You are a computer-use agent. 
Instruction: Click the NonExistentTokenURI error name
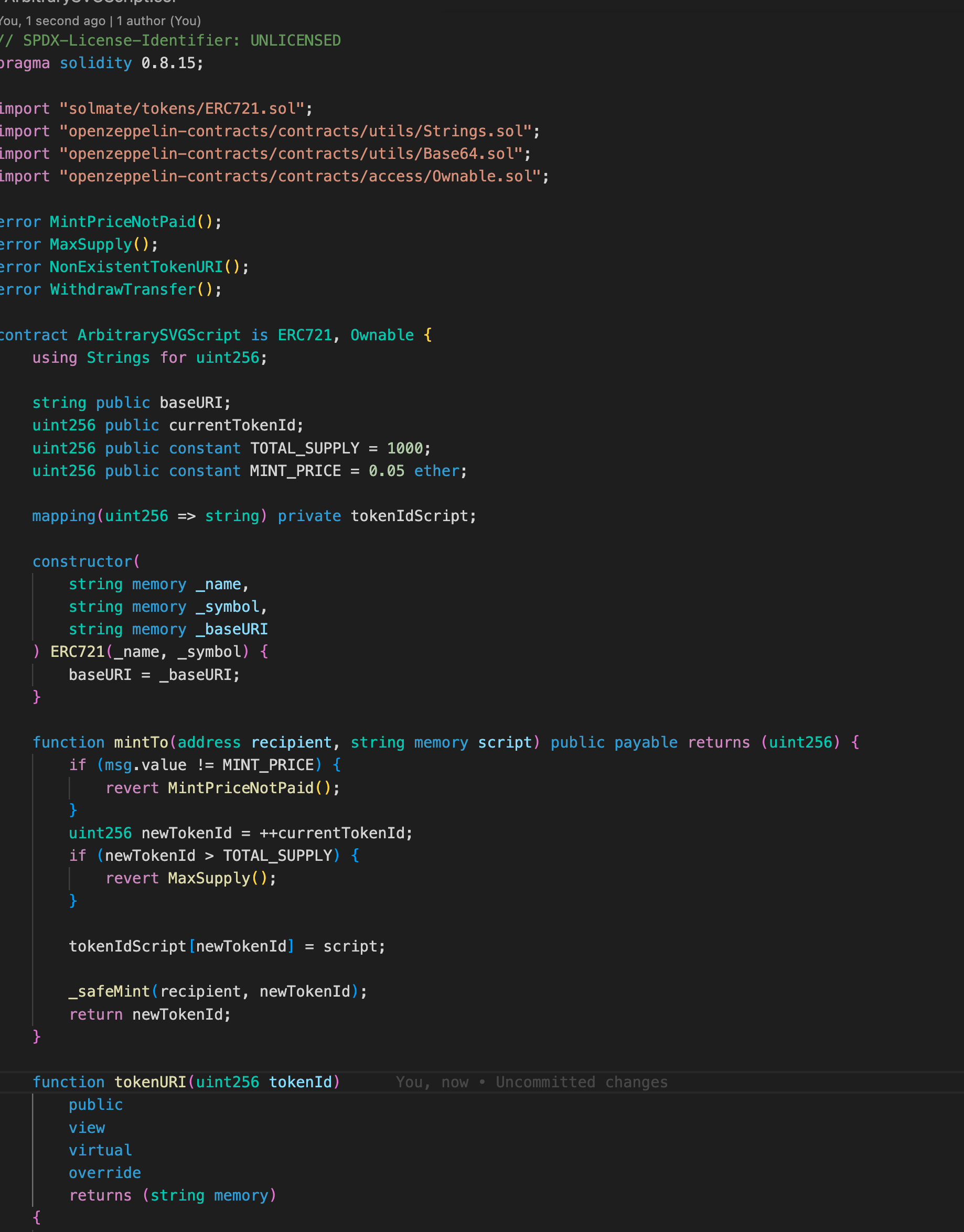point(136,267)
